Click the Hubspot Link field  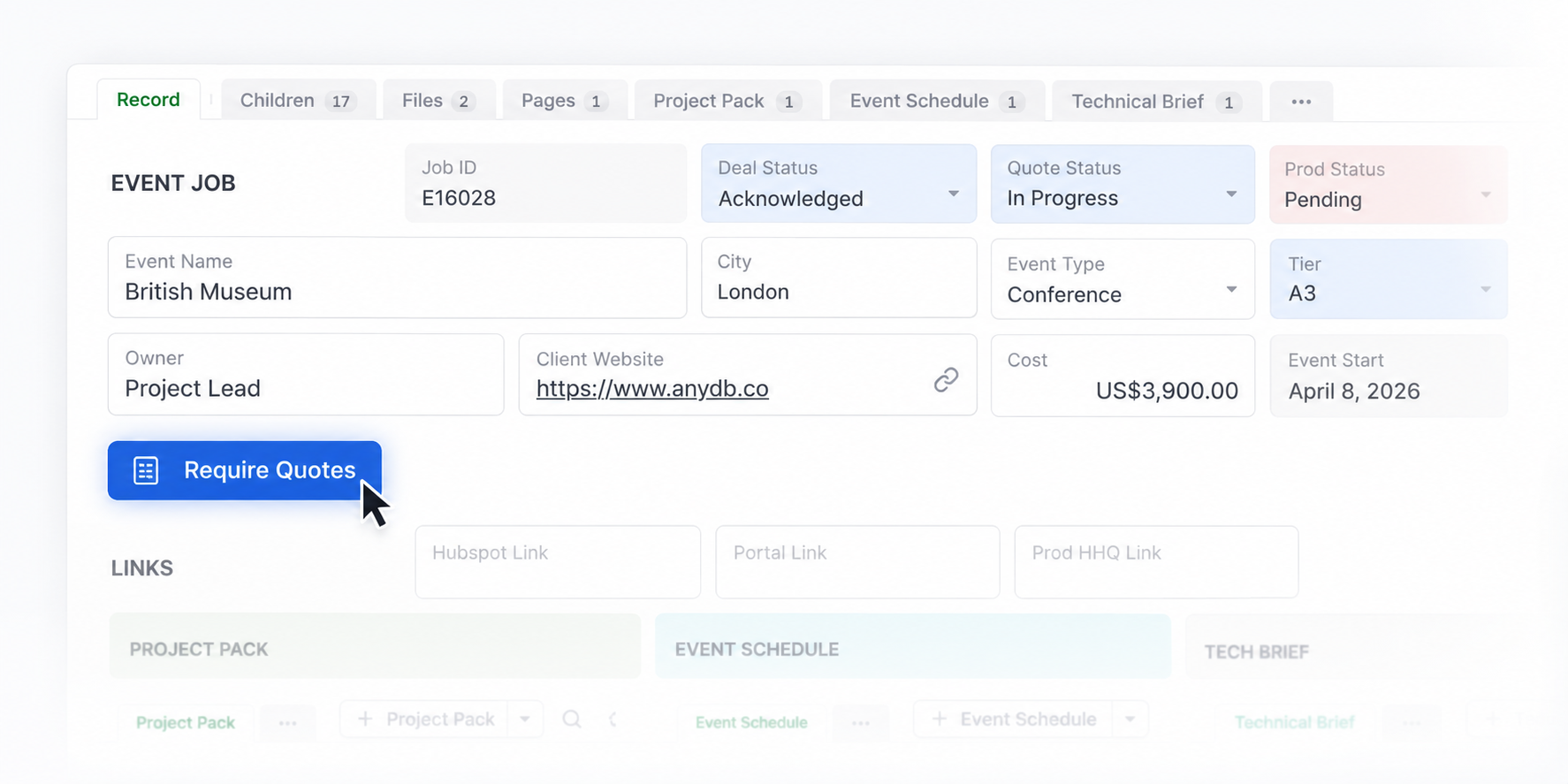coord(558,562)
